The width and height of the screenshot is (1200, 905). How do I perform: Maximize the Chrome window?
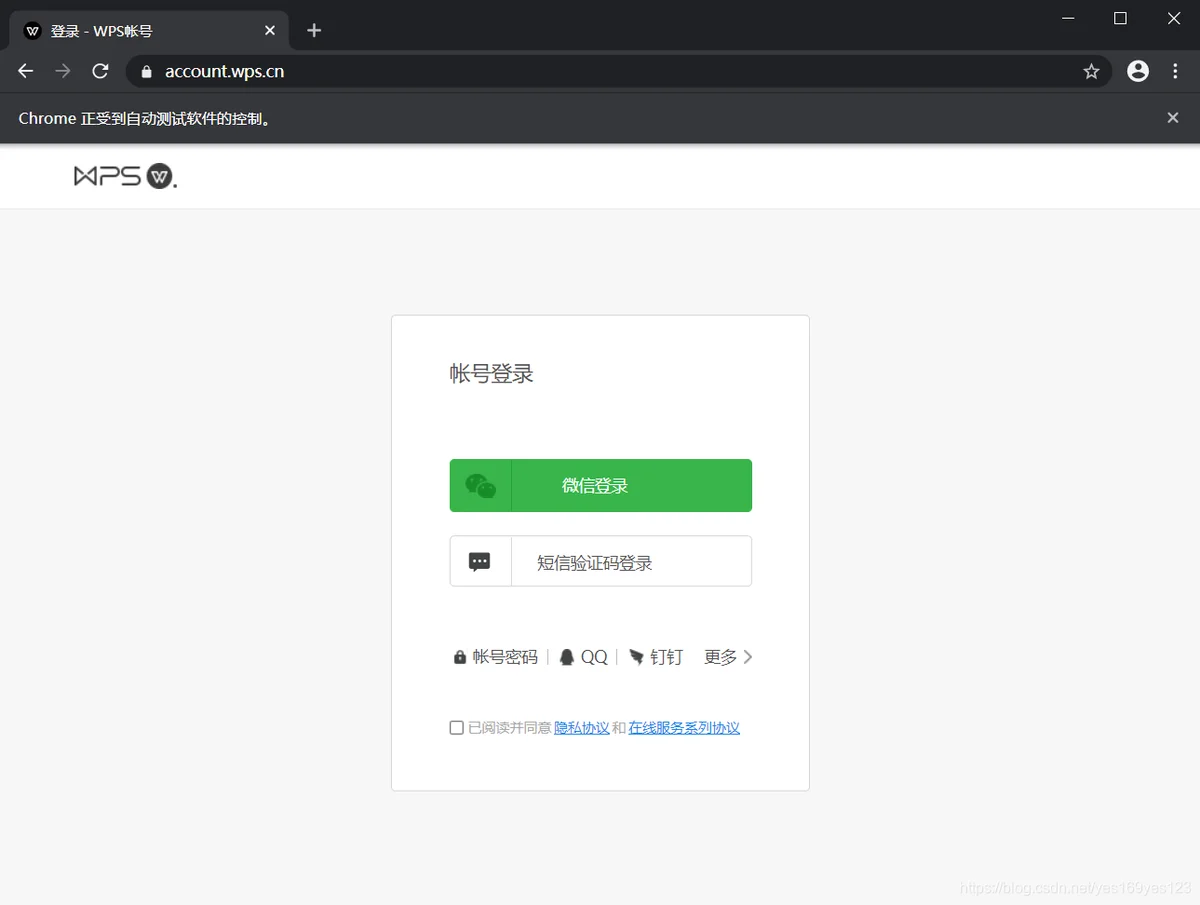(x=1120, y=18)
